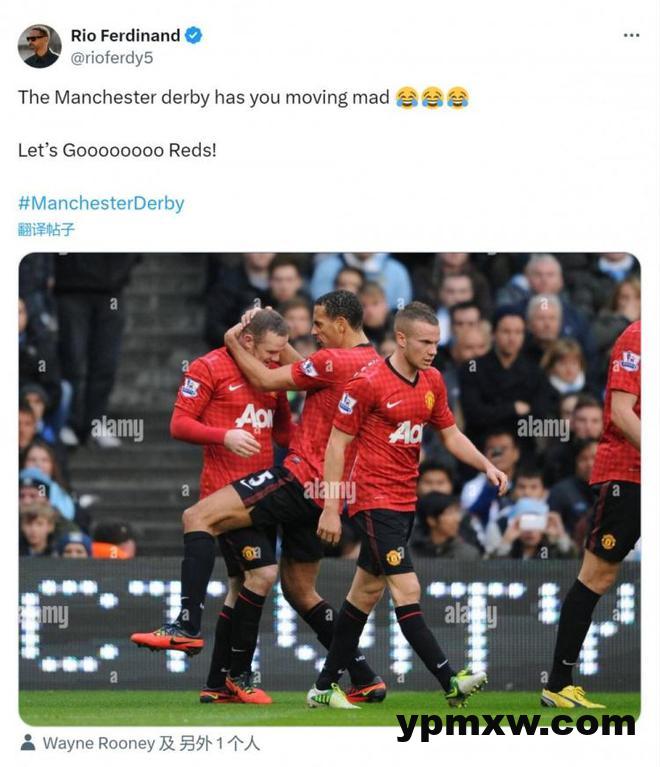
Task: Click the number 5 on player's shorts
Action: (x=263, y=479)
